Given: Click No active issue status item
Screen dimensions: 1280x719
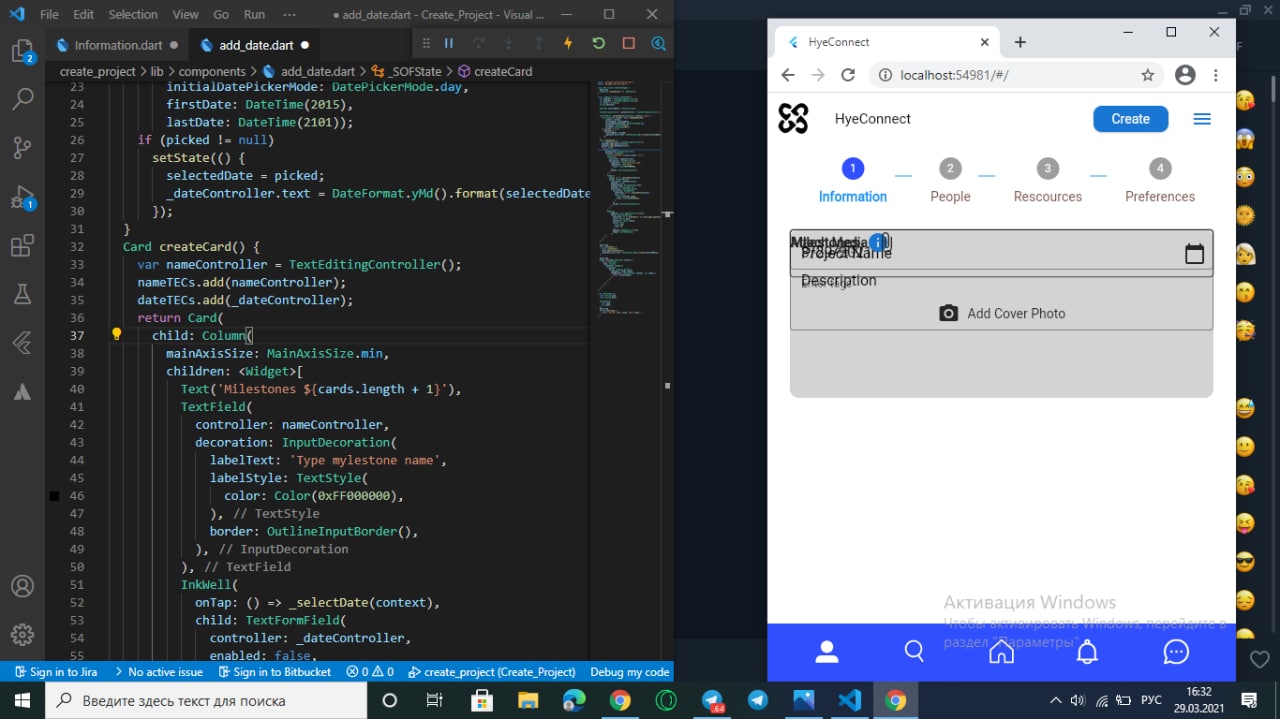Looking at the screenshot, I should pos(158,672).
